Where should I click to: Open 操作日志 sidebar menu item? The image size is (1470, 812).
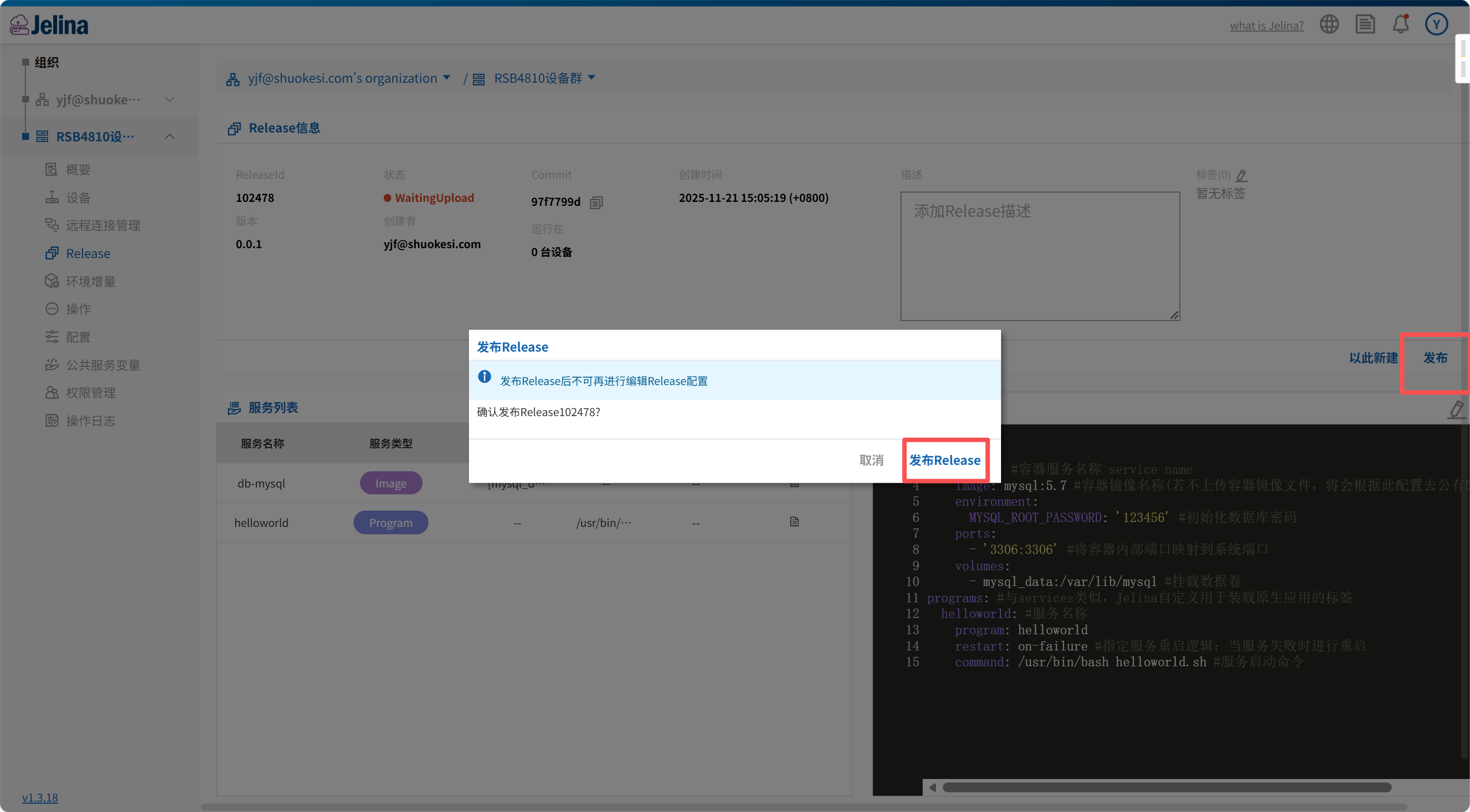point(90,421)
